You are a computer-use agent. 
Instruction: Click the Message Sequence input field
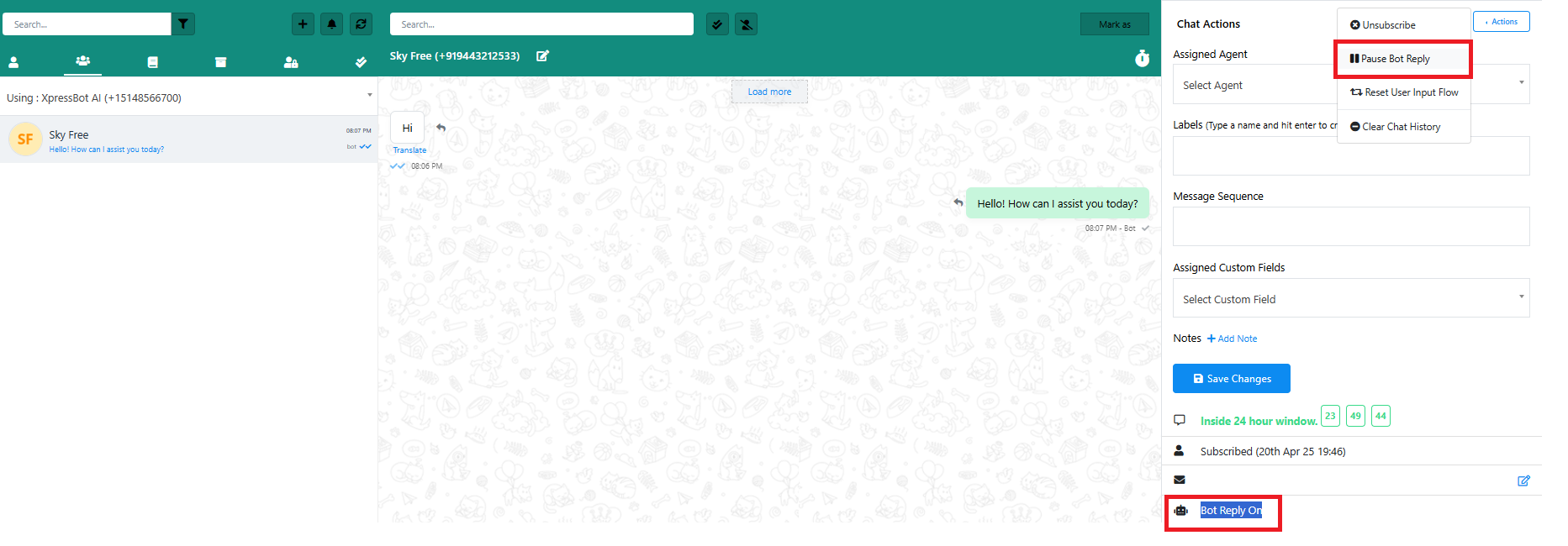(1350, 227)
